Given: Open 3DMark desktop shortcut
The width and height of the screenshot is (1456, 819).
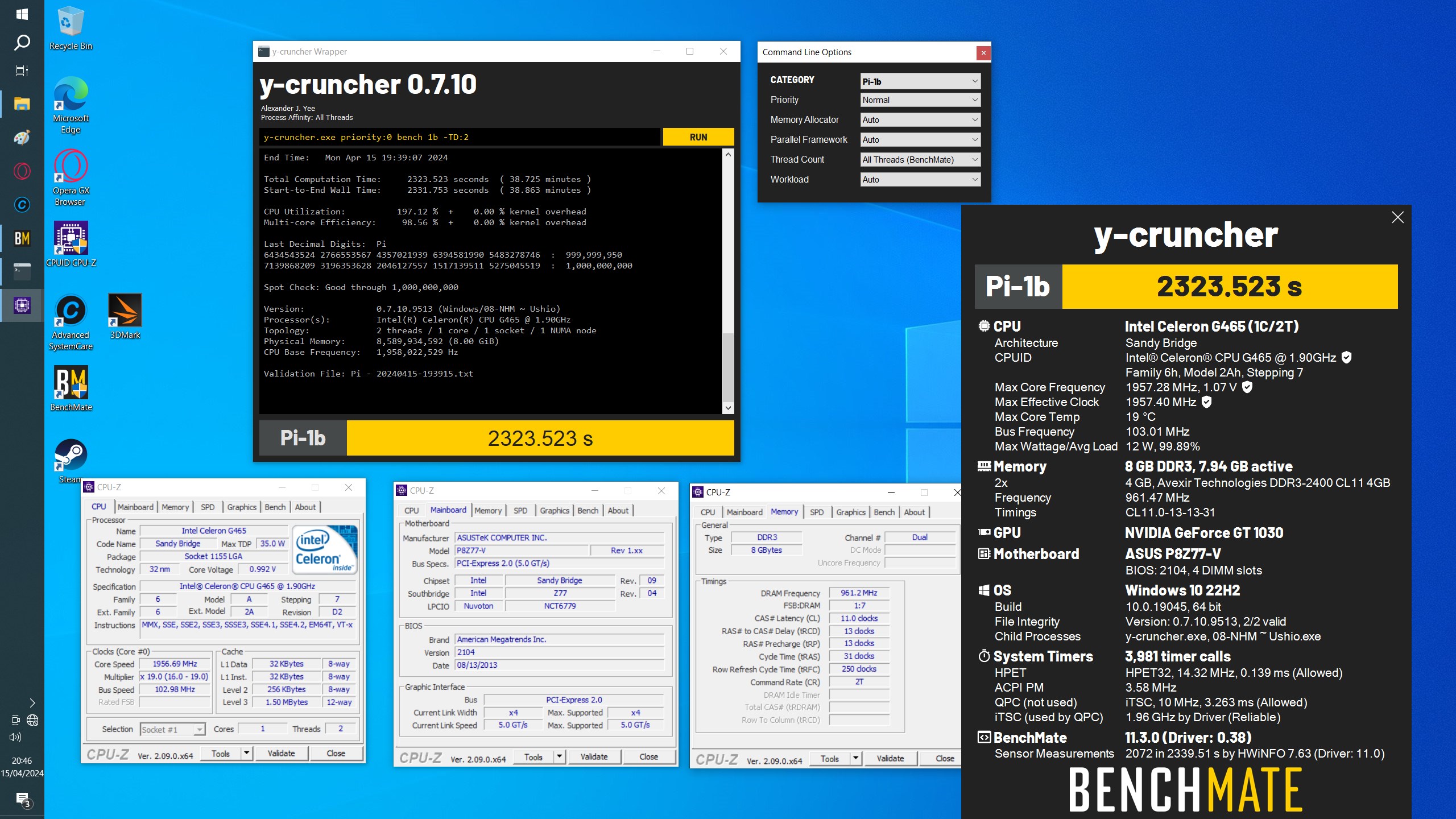Looking at the screenshot, I should click(125, 316).
